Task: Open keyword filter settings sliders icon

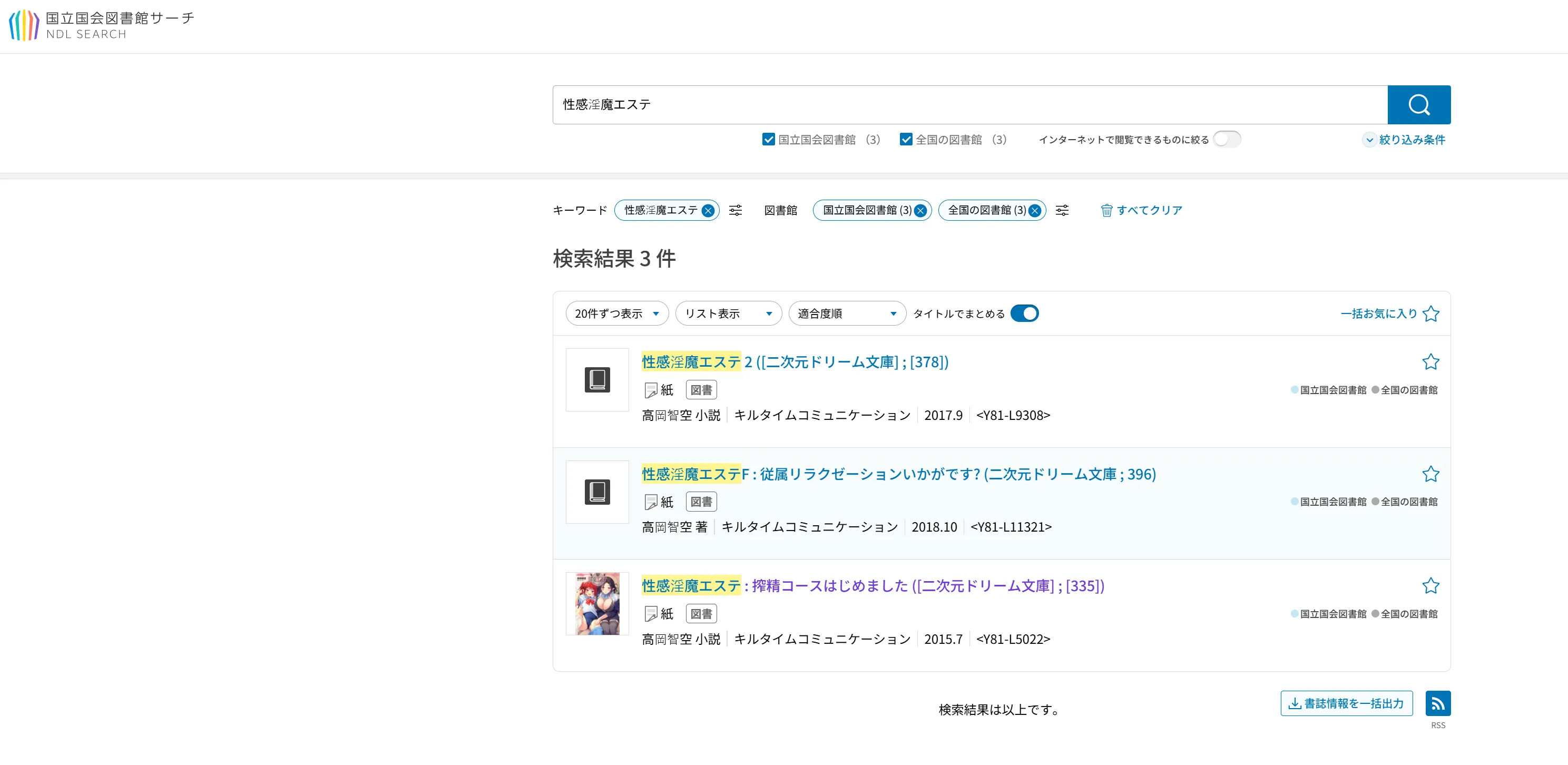Action: 736,210
